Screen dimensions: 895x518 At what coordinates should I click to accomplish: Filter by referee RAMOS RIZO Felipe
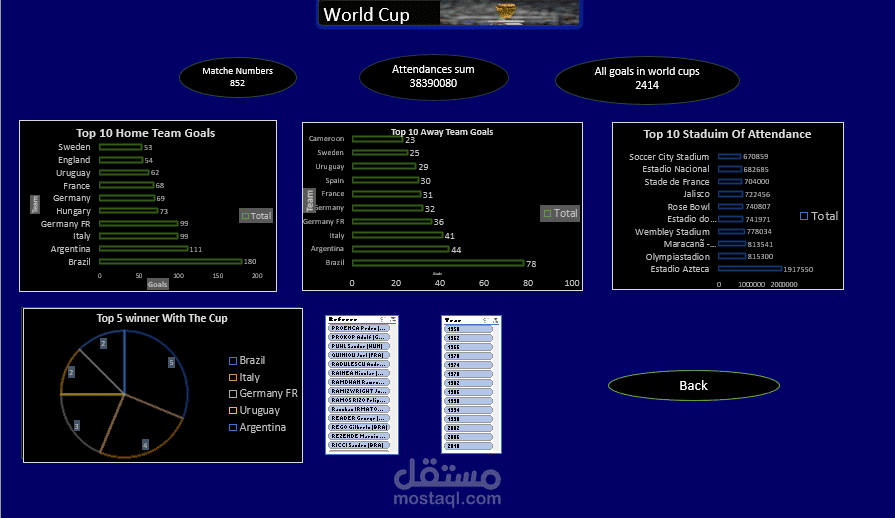coord(358,400)
